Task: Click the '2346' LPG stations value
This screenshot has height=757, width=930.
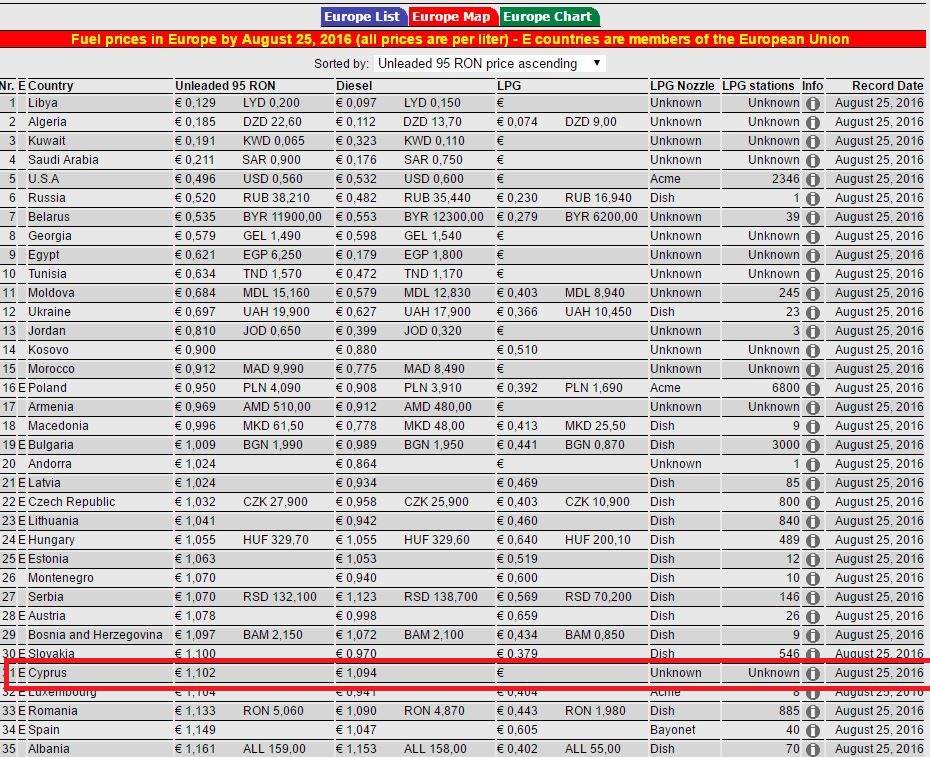Action: (x=785, y=179)
